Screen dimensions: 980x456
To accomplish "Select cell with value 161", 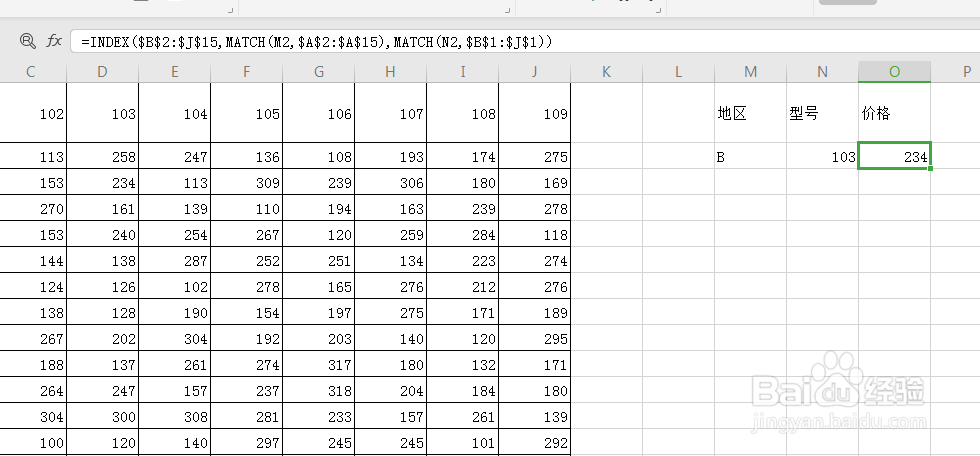I will [102, 208].
